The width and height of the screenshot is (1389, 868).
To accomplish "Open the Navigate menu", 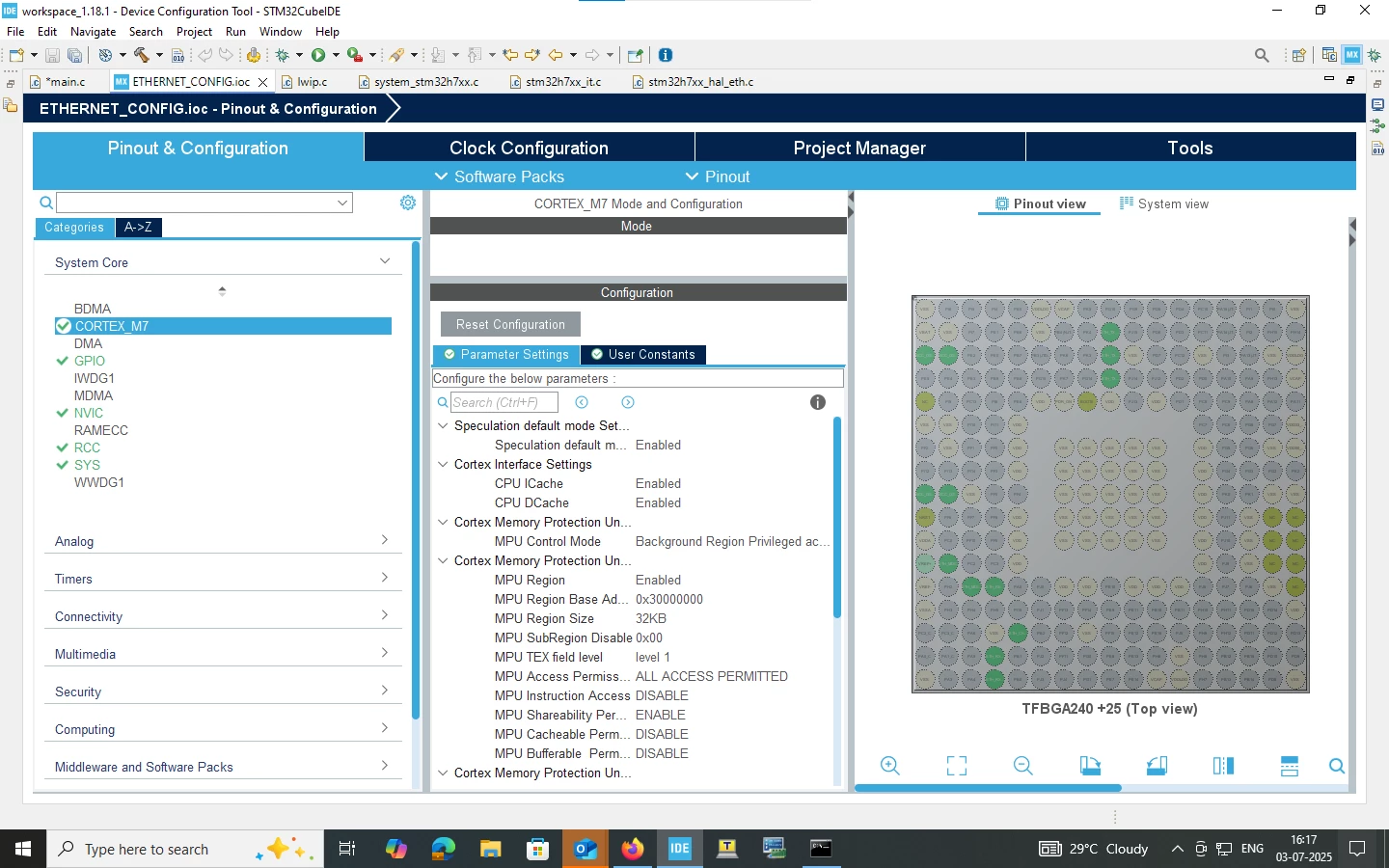I will [93, 32].
